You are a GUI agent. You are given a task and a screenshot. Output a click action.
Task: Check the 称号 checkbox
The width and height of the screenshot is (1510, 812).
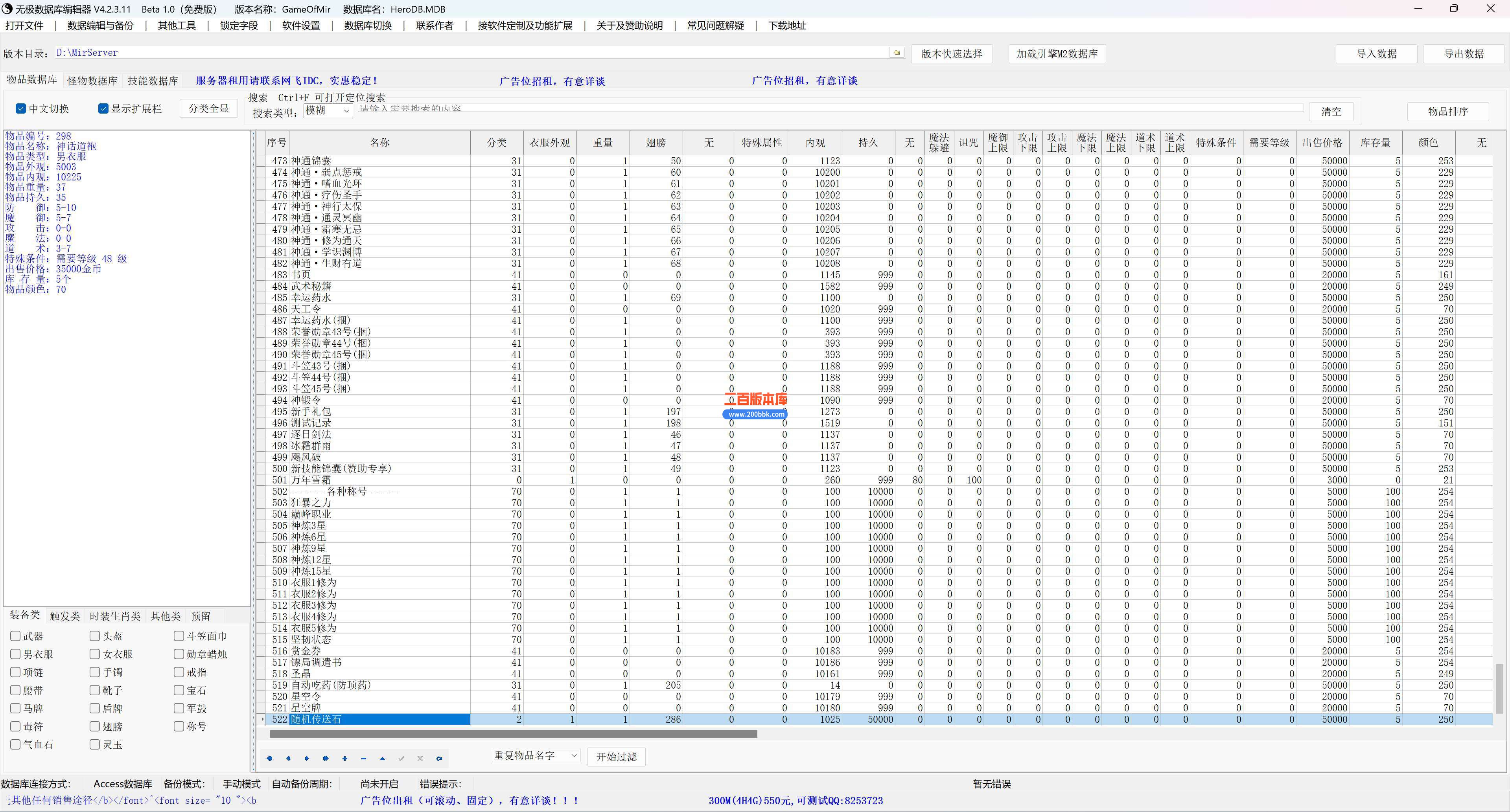(179, 726)
